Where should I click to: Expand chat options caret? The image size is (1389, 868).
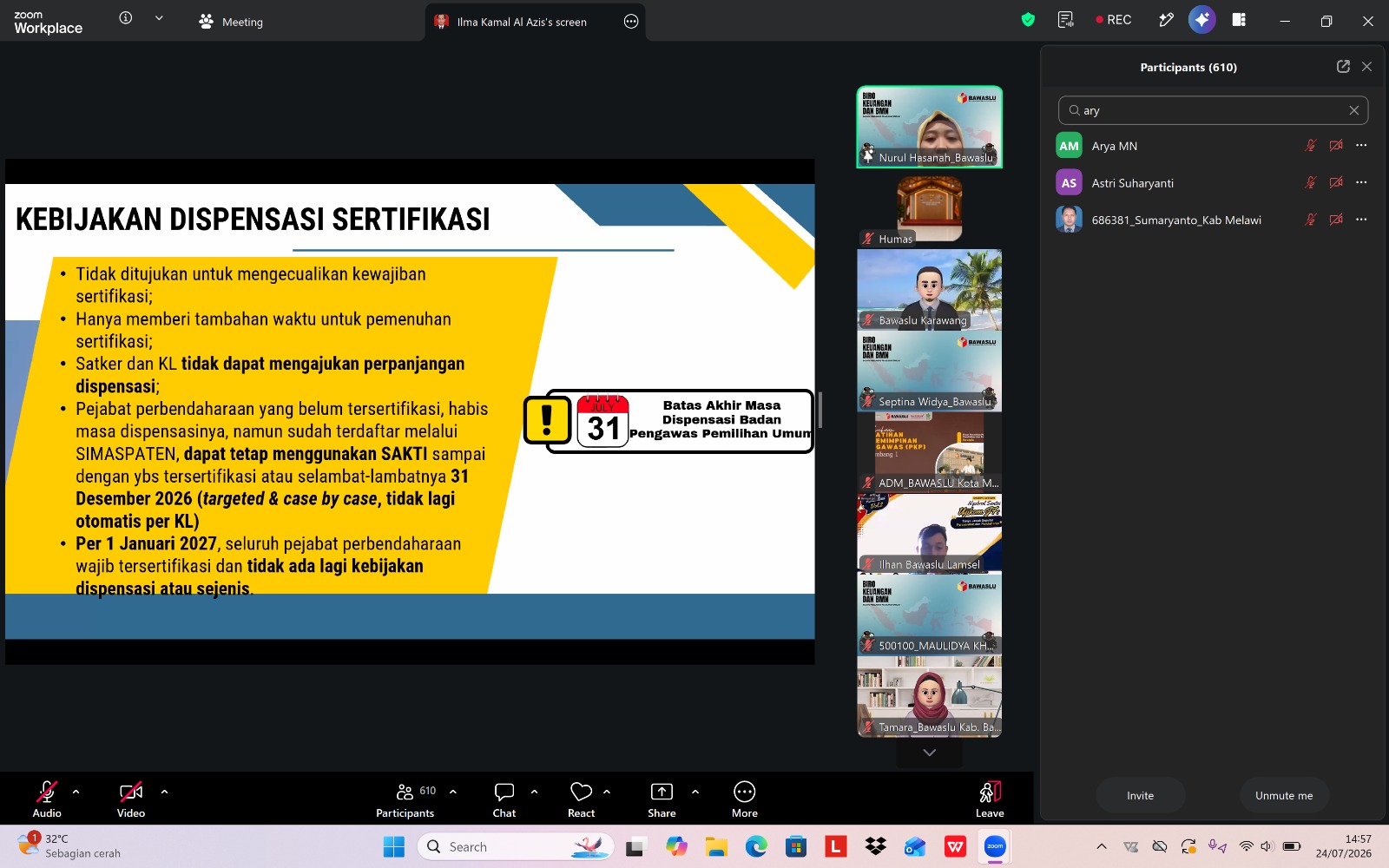point(535,792)
